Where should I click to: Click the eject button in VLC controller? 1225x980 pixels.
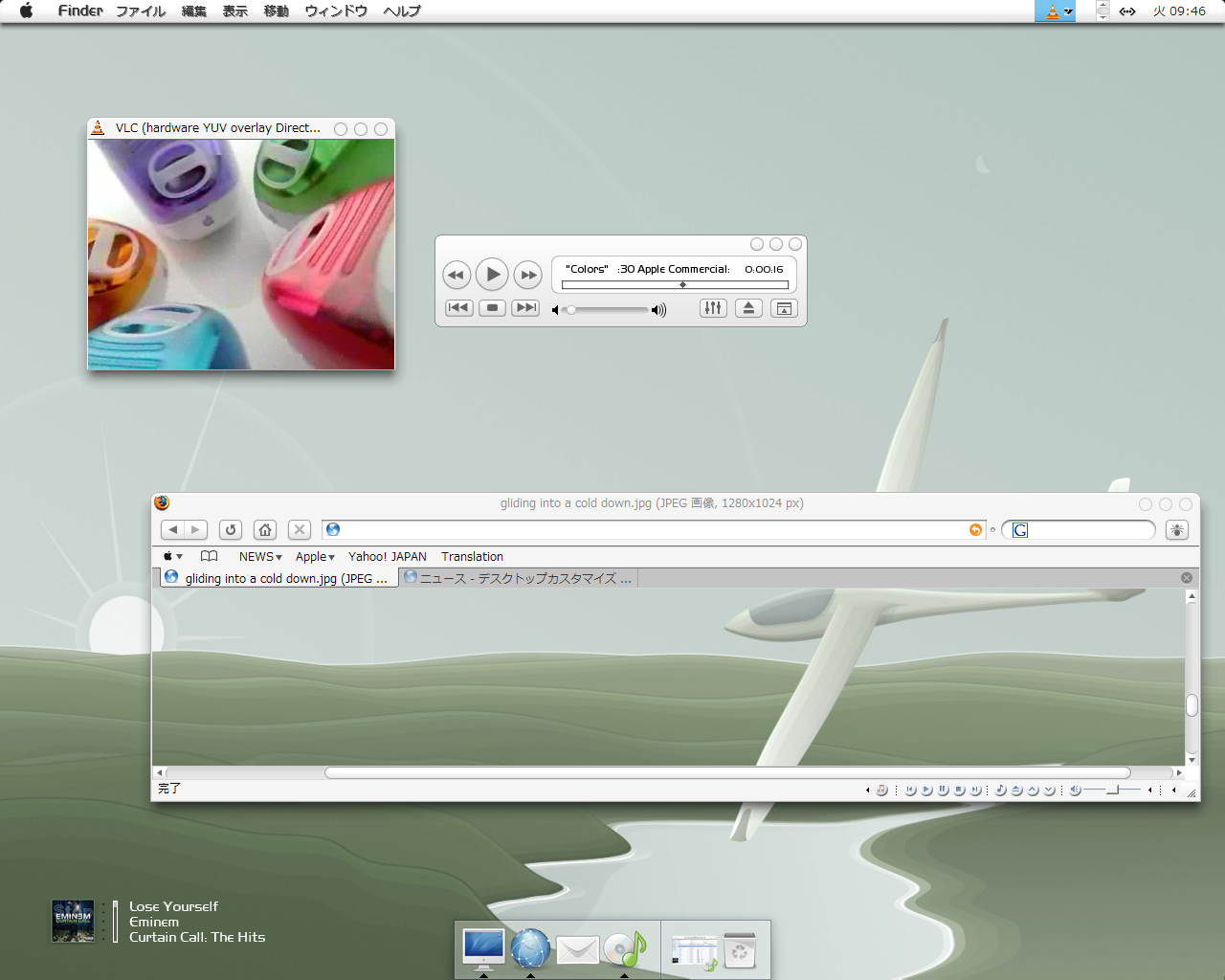point(748,308)
